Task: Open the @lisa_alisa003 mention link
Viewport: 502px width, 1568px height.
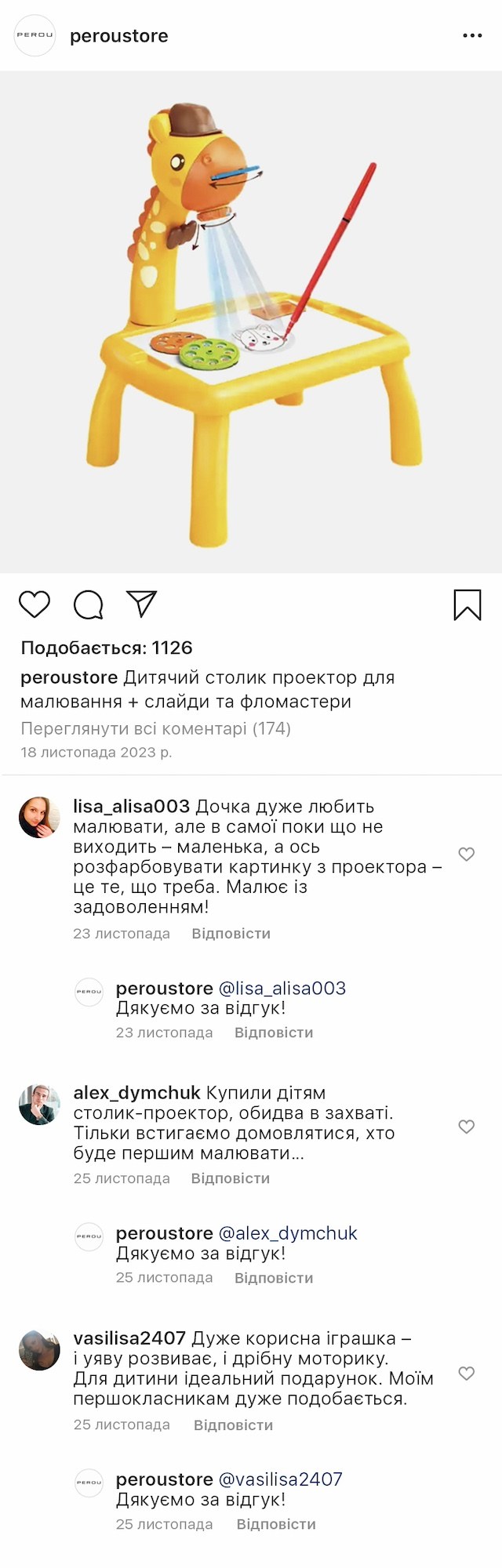Action: pyautogui.click(x=282, y=989)
